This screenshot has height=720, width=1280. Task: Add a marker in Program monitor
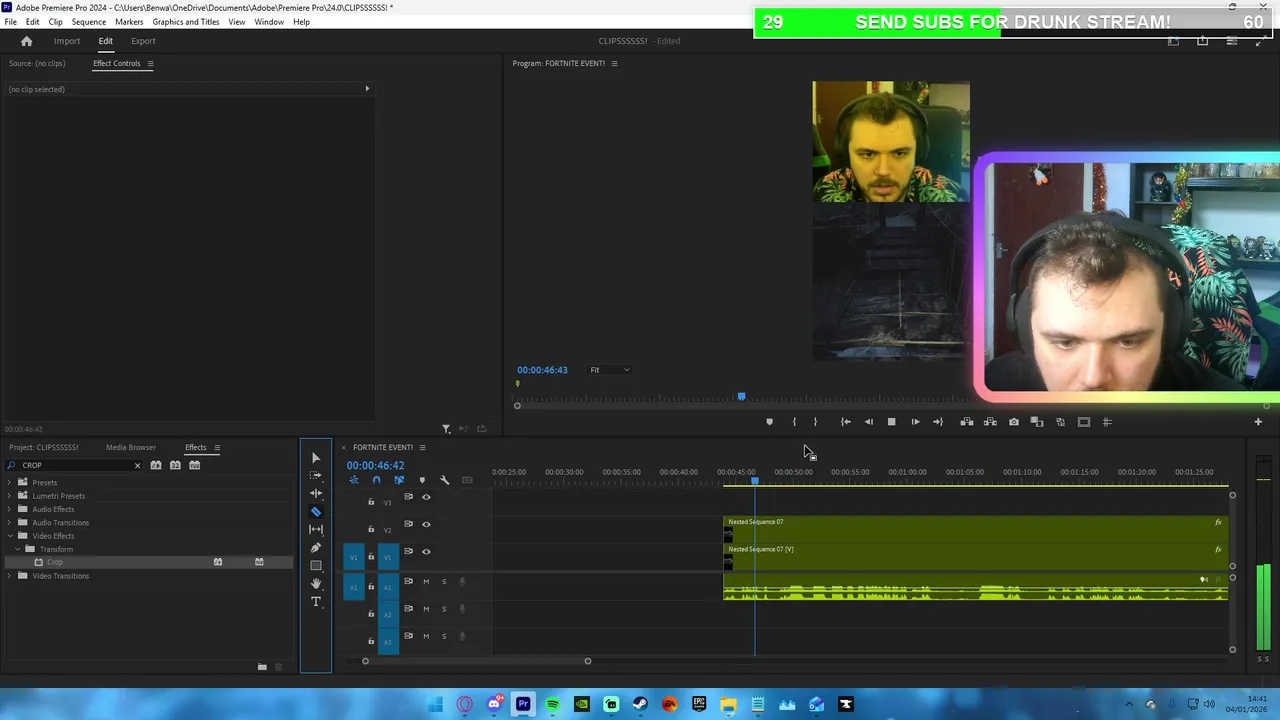coord(769,422)
